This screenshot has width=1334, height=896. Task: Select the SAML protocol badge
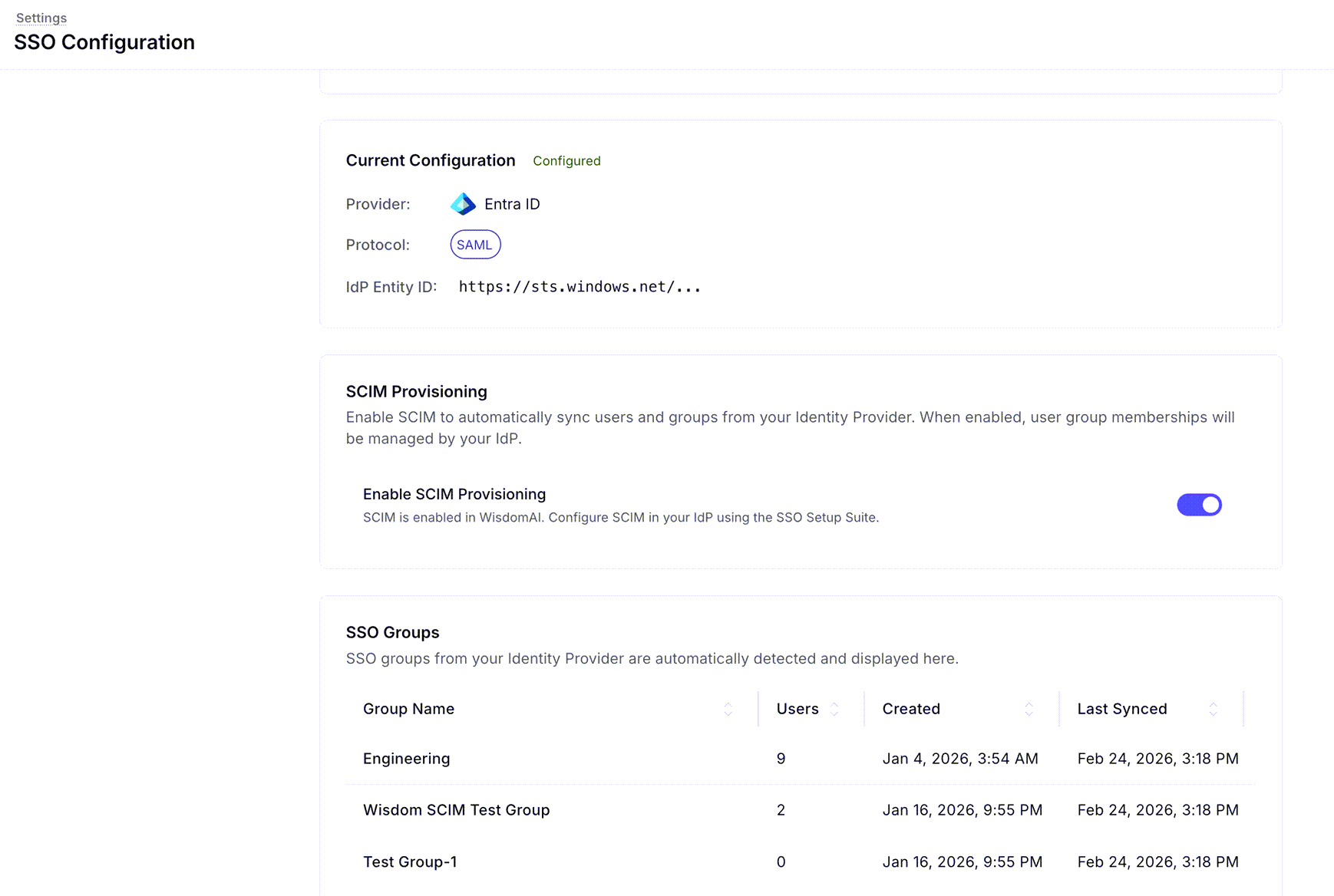pyautogui.click(x=475, y=245)
